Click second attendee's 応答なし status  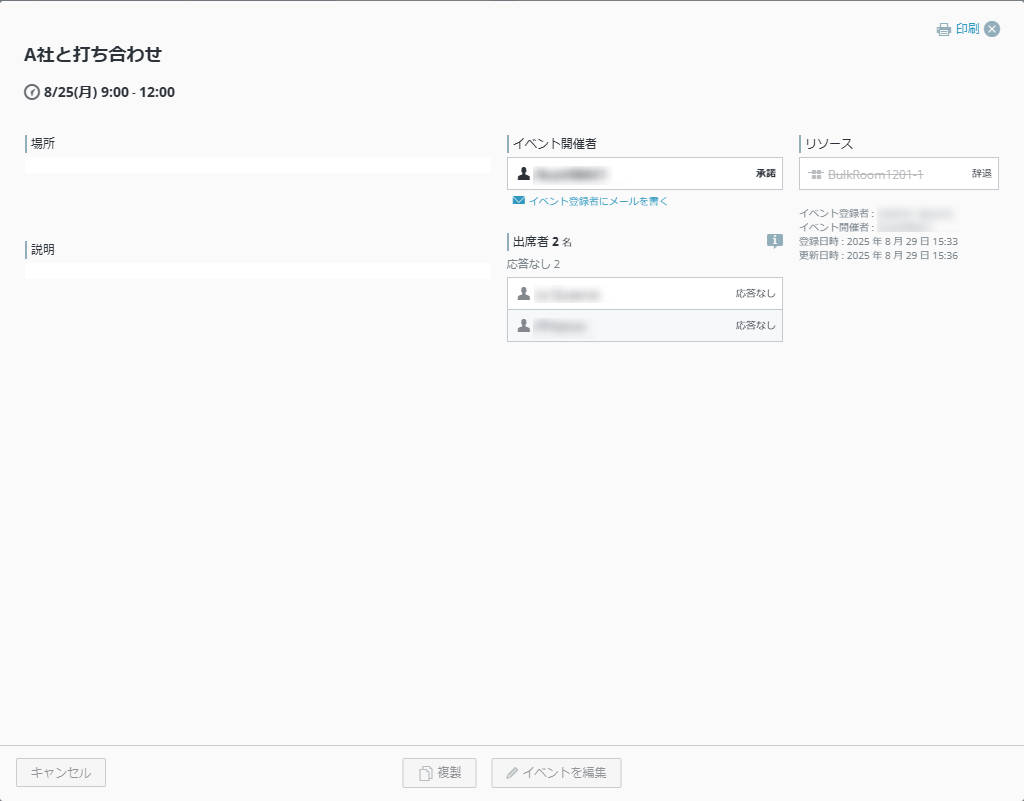(756, 325)
